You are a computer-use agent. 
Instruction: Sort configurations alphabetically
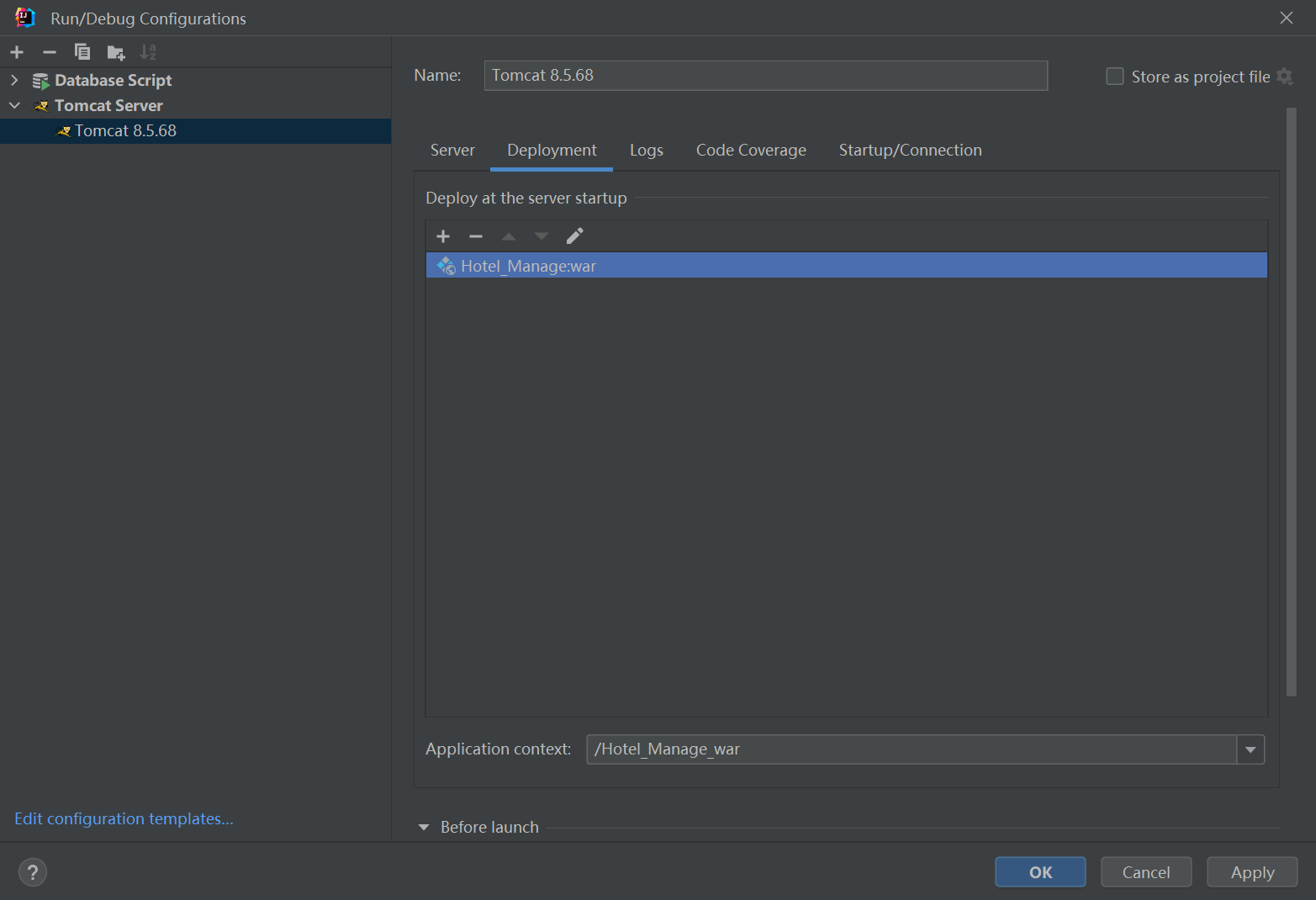(148, 52)
